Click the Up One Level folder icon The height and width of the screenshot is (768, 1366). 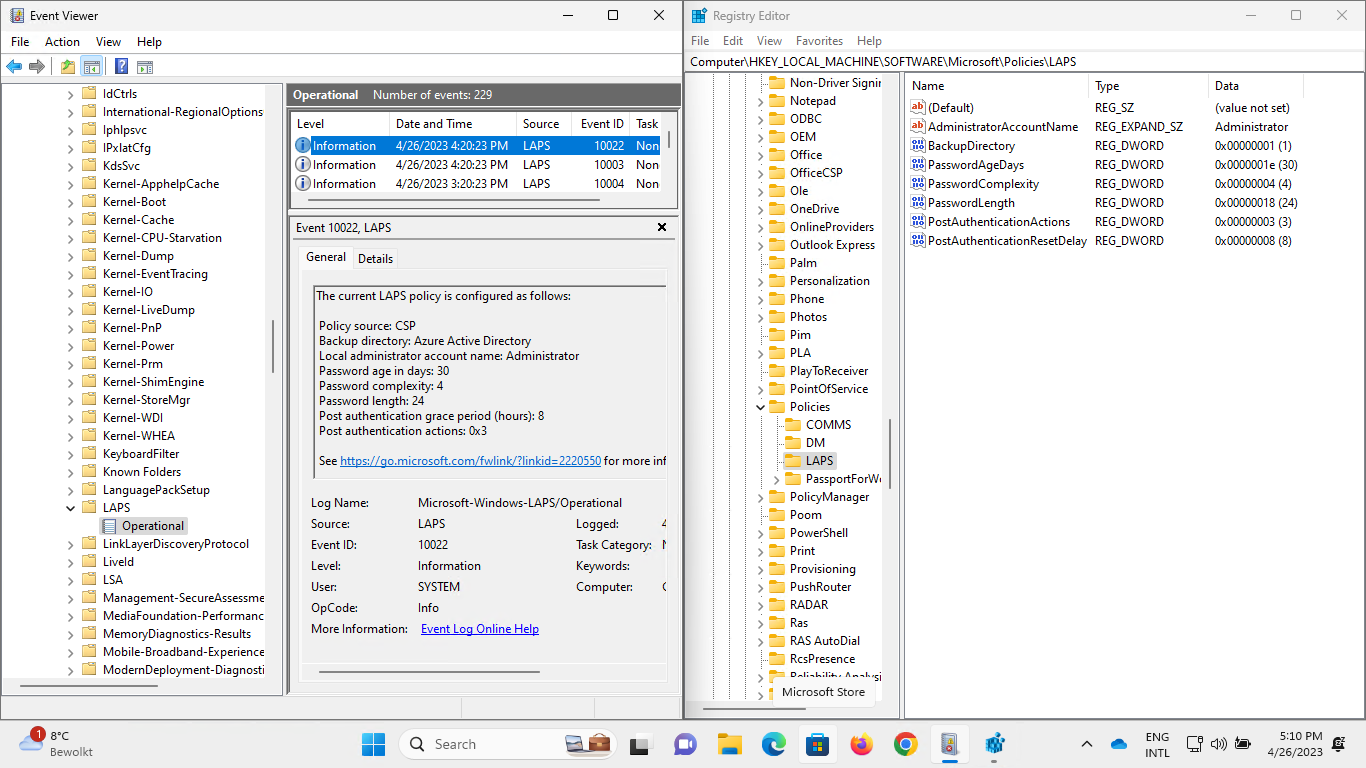tap(67, 67)
